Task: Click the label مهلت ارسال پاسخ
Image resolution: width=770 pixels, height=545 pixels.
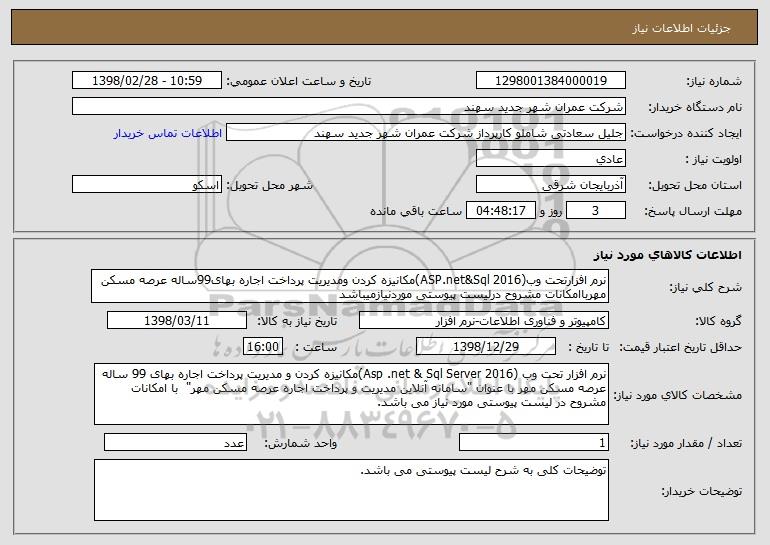Action: 693,212
